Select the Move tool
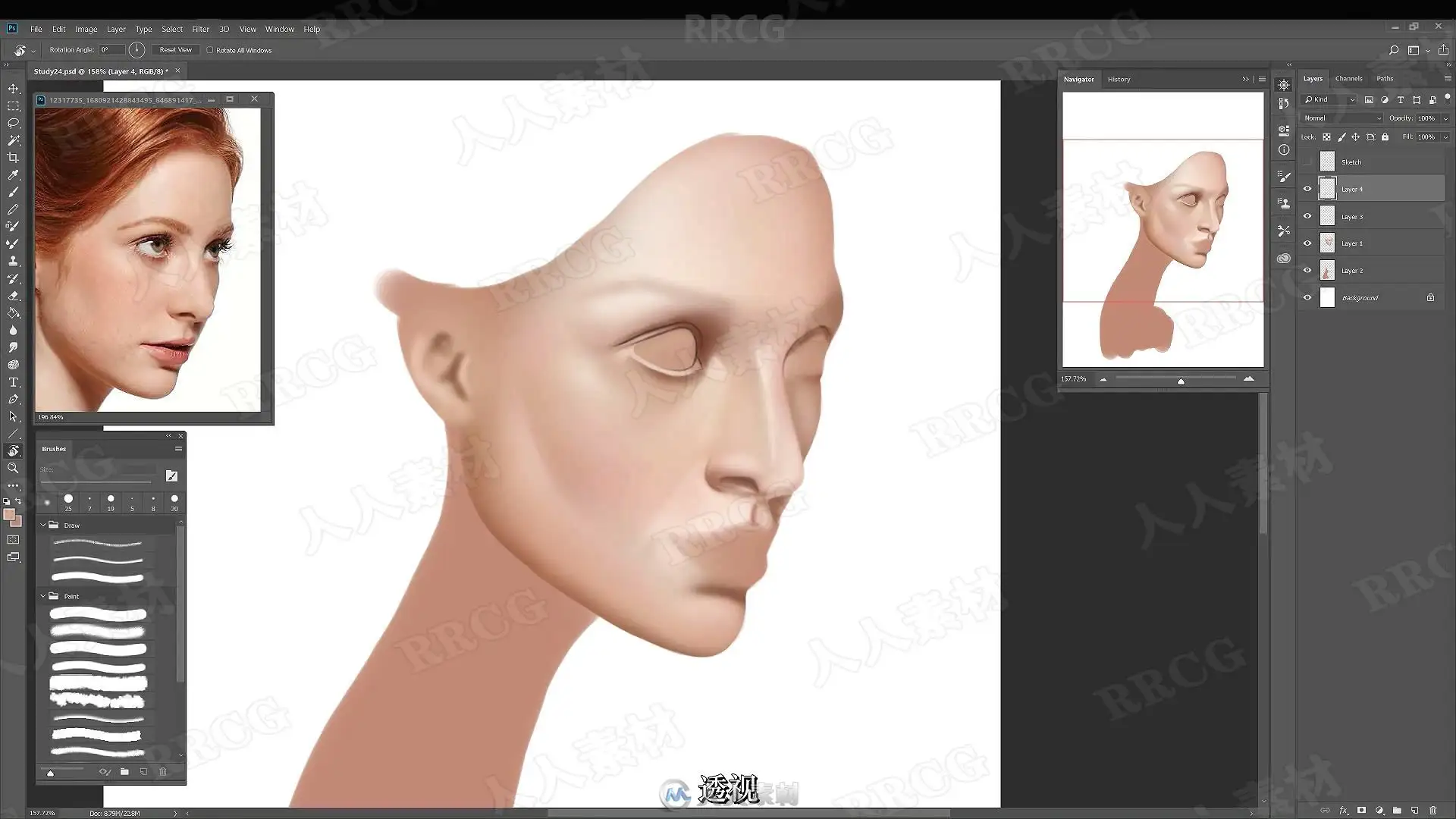This screenshot has height=819, width=1456. 13,89
